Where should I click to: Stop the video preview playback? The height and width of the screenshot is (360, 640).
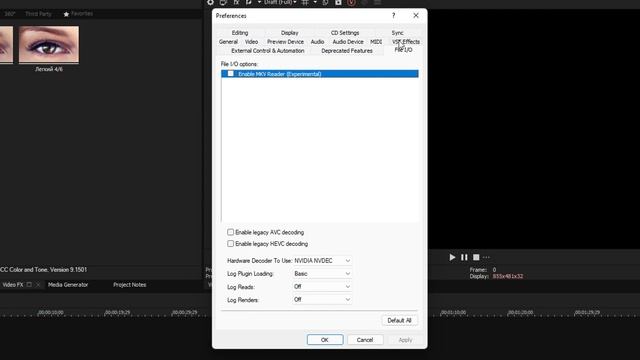tap(476, 257)
